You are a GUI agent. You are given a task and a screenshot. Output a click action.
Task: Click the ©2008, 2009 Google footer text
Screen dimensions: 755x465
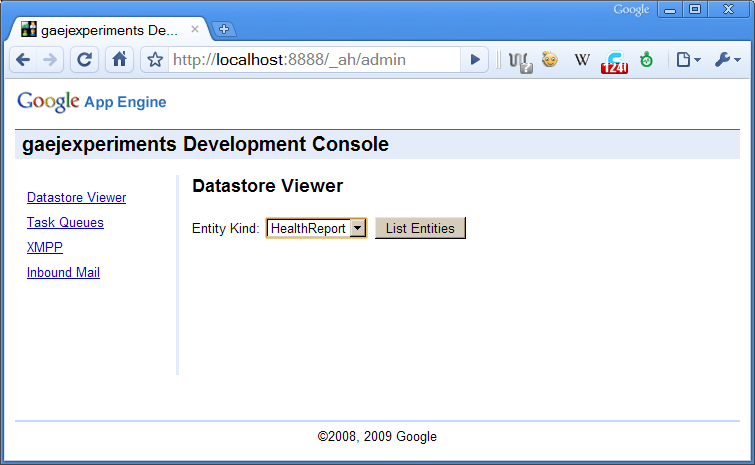(x=377, y=437)
